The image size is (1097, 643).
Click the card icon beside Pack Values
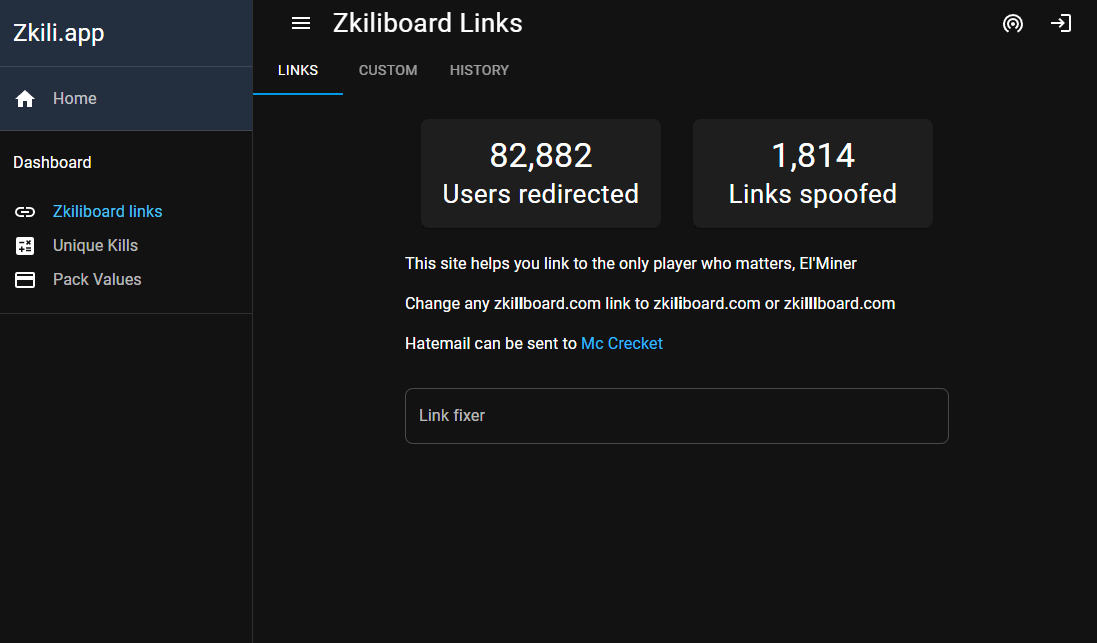point(24,279)
